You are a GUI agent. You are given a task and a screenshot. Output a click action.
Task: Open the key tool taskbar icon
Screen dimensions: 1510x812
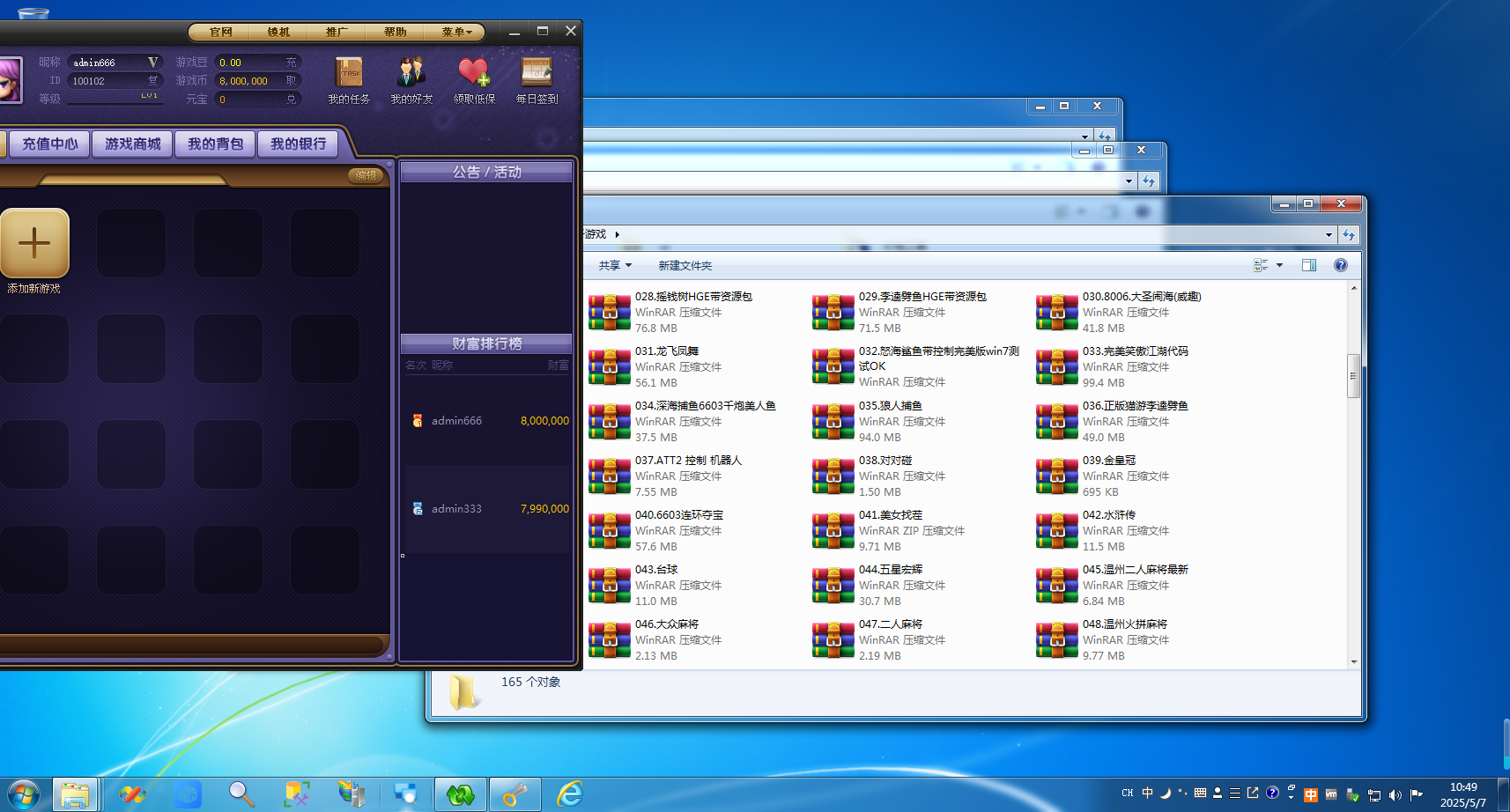coord(514,794)
